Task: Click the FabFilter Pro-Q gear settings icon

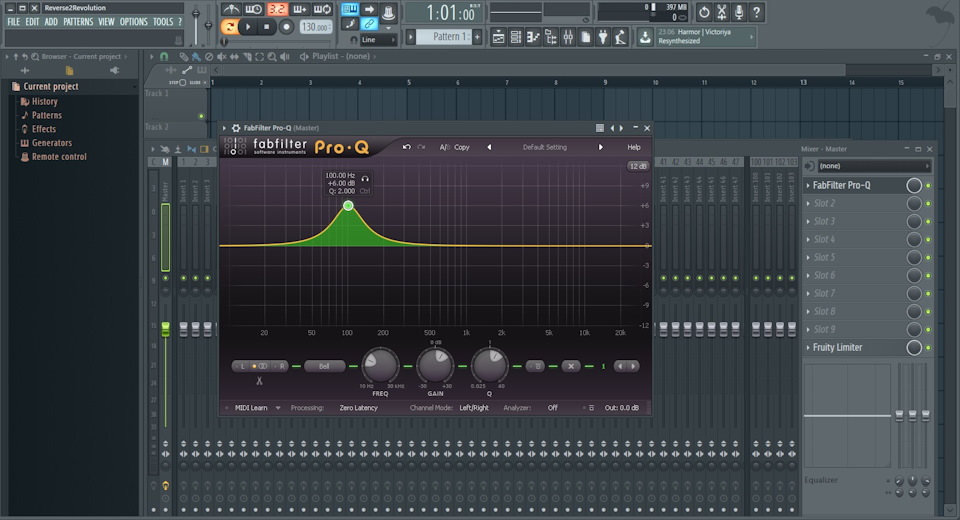Action: [x=236, y=128]
